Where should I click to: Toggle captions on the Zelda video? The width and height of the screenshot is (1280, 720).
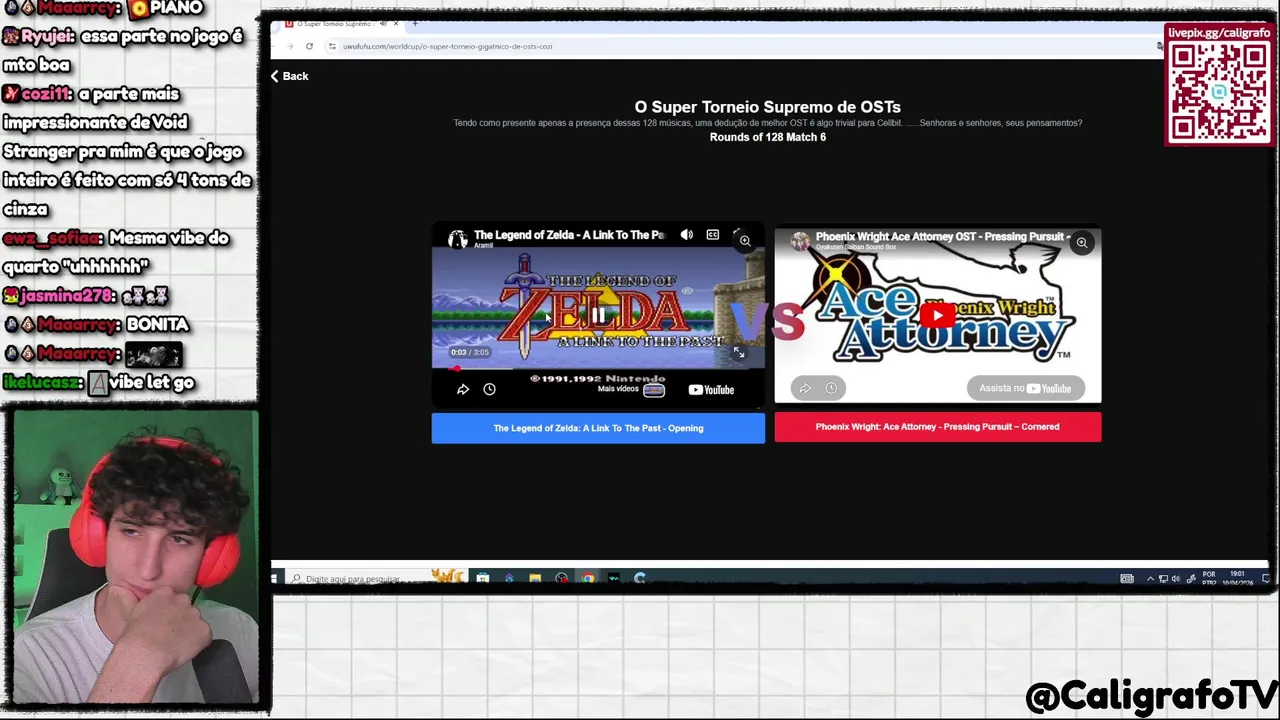click(x=713, y=235)
